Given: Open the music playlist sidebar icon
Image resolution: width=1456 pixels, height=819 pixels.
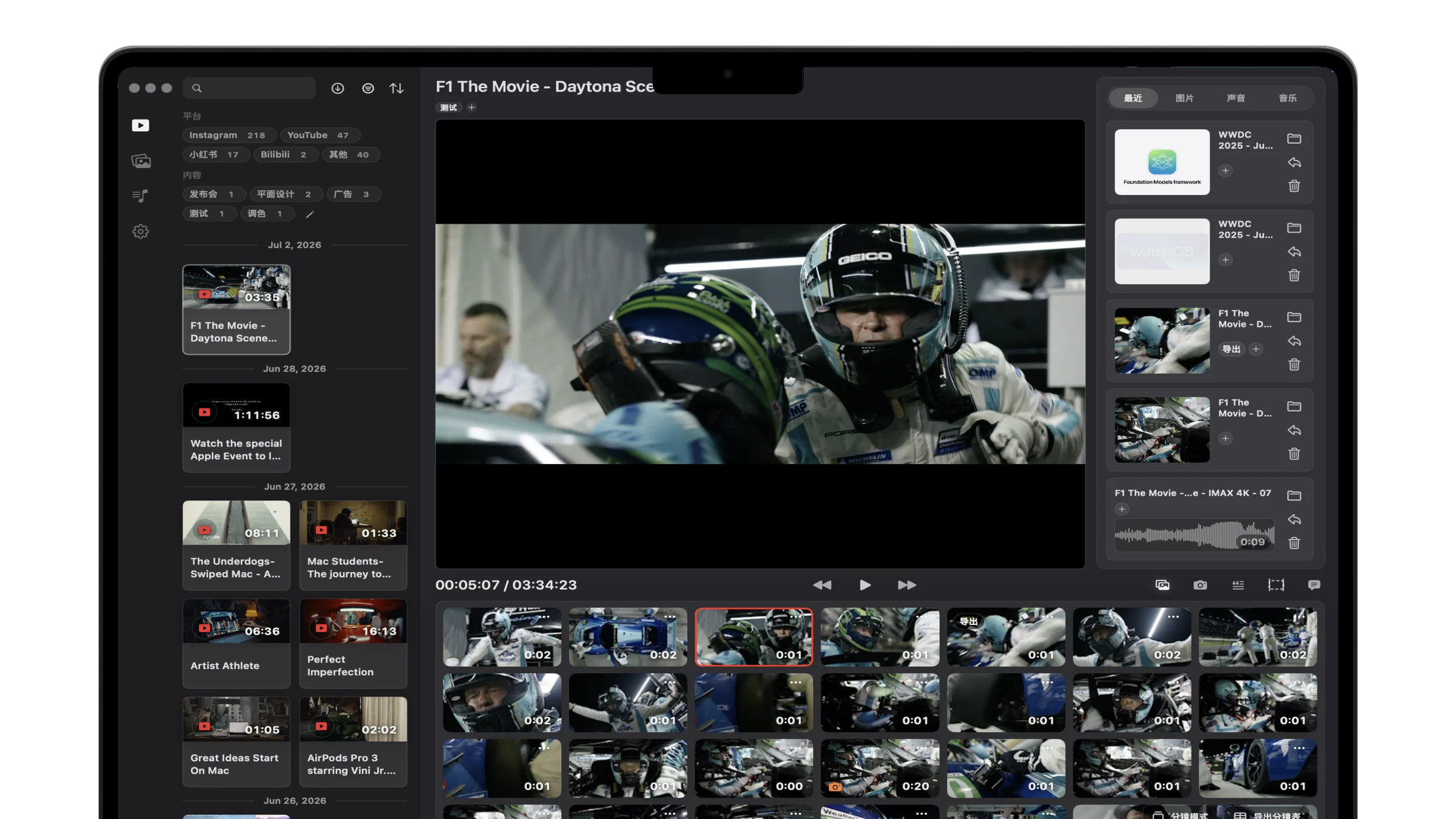Looking at the screenshot, I should coord(140,195).
